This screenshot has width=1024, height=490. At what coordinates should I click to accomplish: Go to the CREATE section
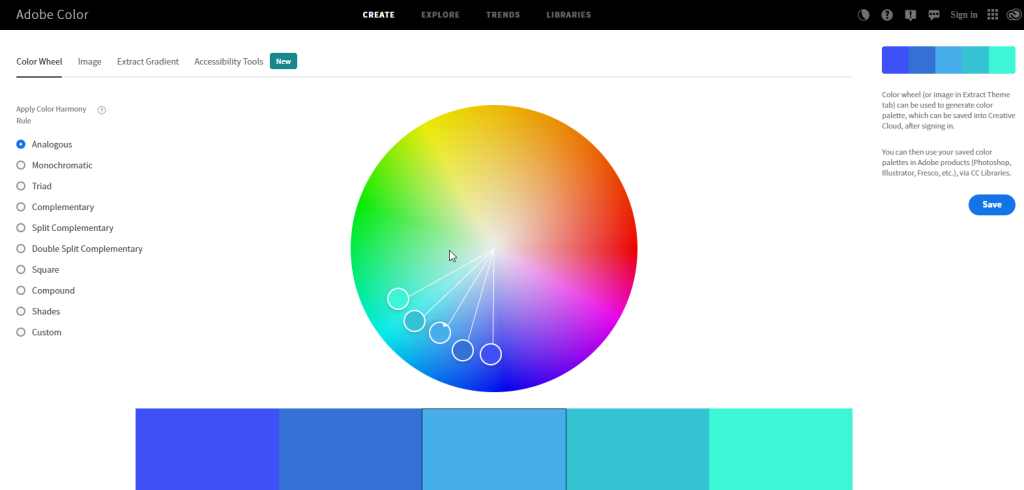[x=379, y=15]
